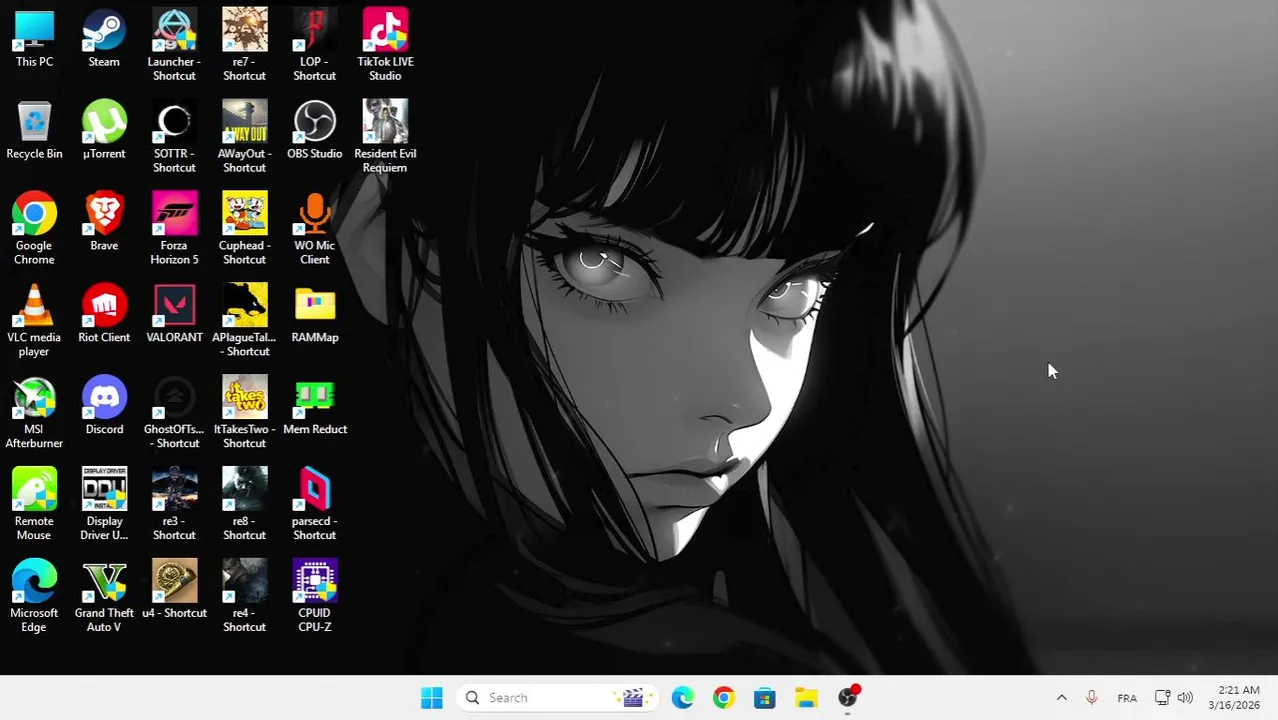Open OBS Studio from the taskbar
This screenshot has width=1278, height=720.
tap(848, 698)
